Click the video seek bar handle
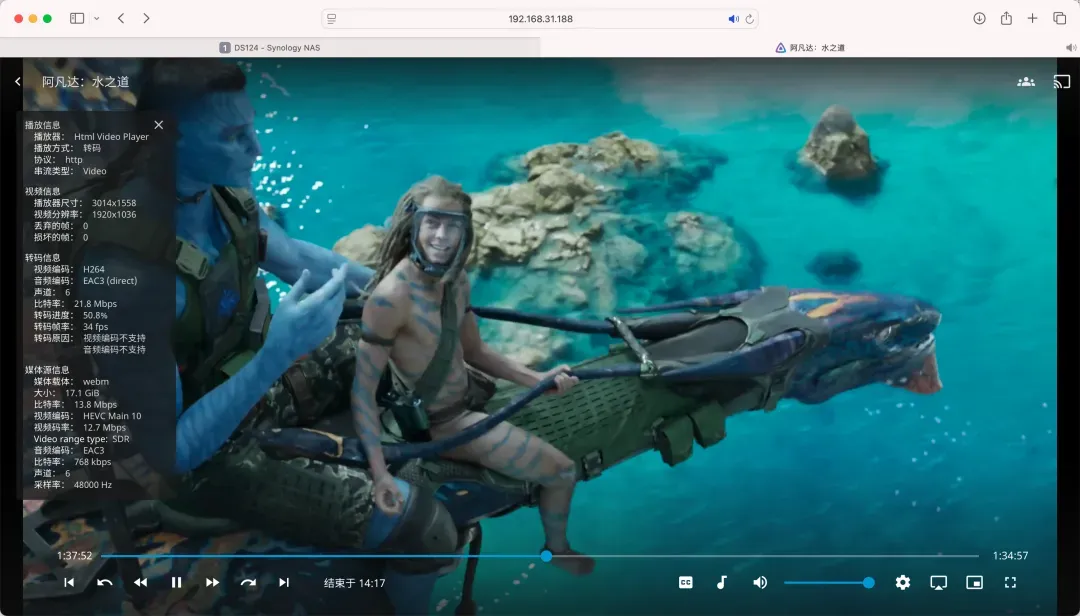1080x616 pixels. pos(546,555)
